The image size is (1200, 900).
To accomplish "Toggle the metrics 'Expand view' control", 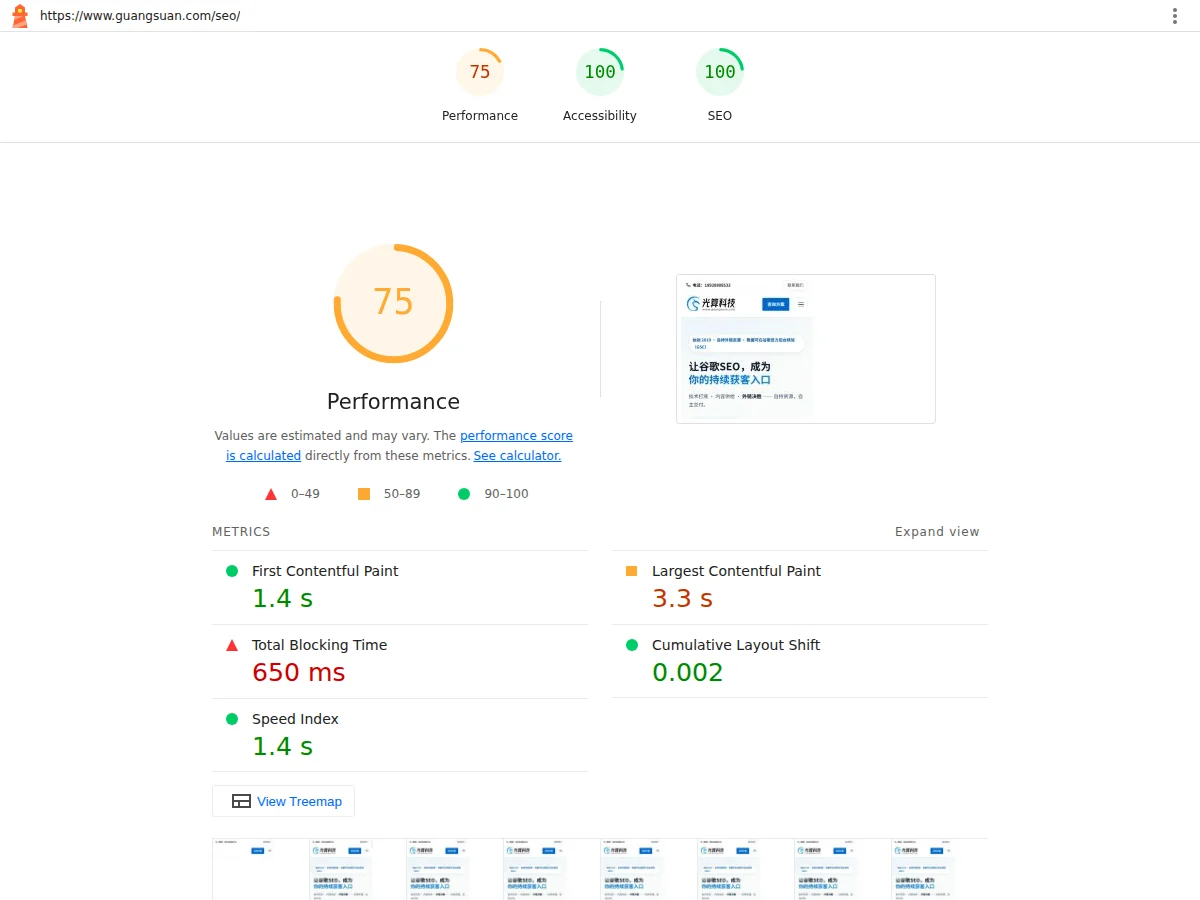I will click(937, 532).
